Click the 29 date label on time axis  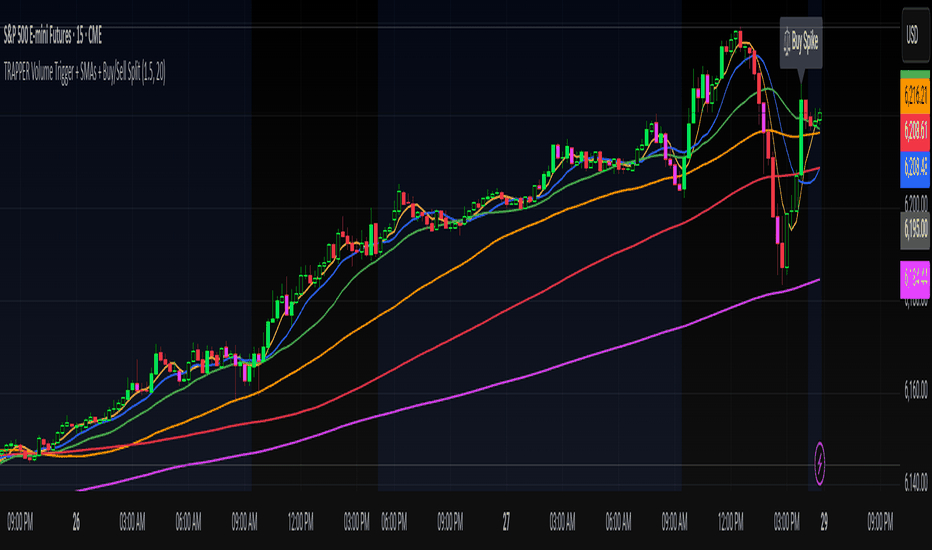click(824, 522)
